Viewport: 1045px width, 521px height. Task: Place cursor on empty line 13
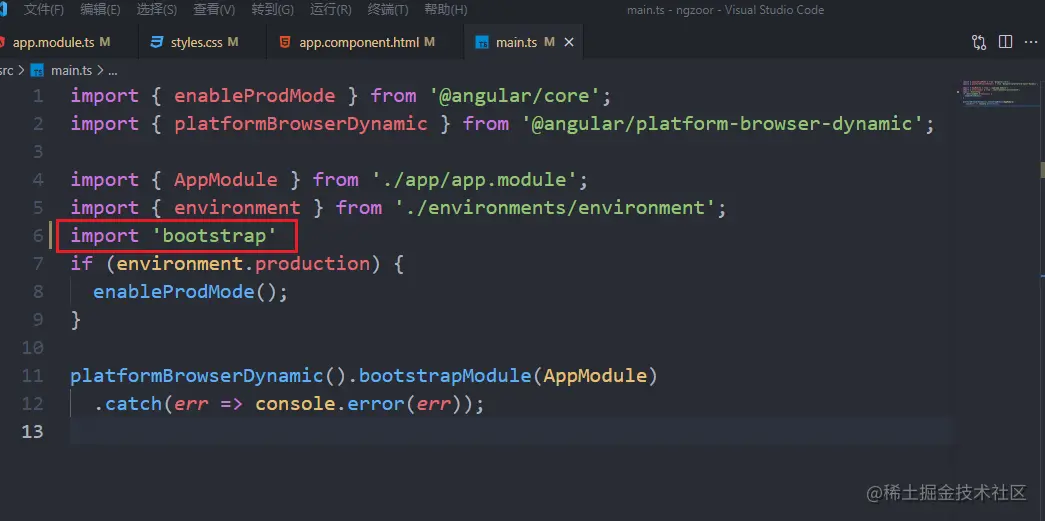click(511, 432)
